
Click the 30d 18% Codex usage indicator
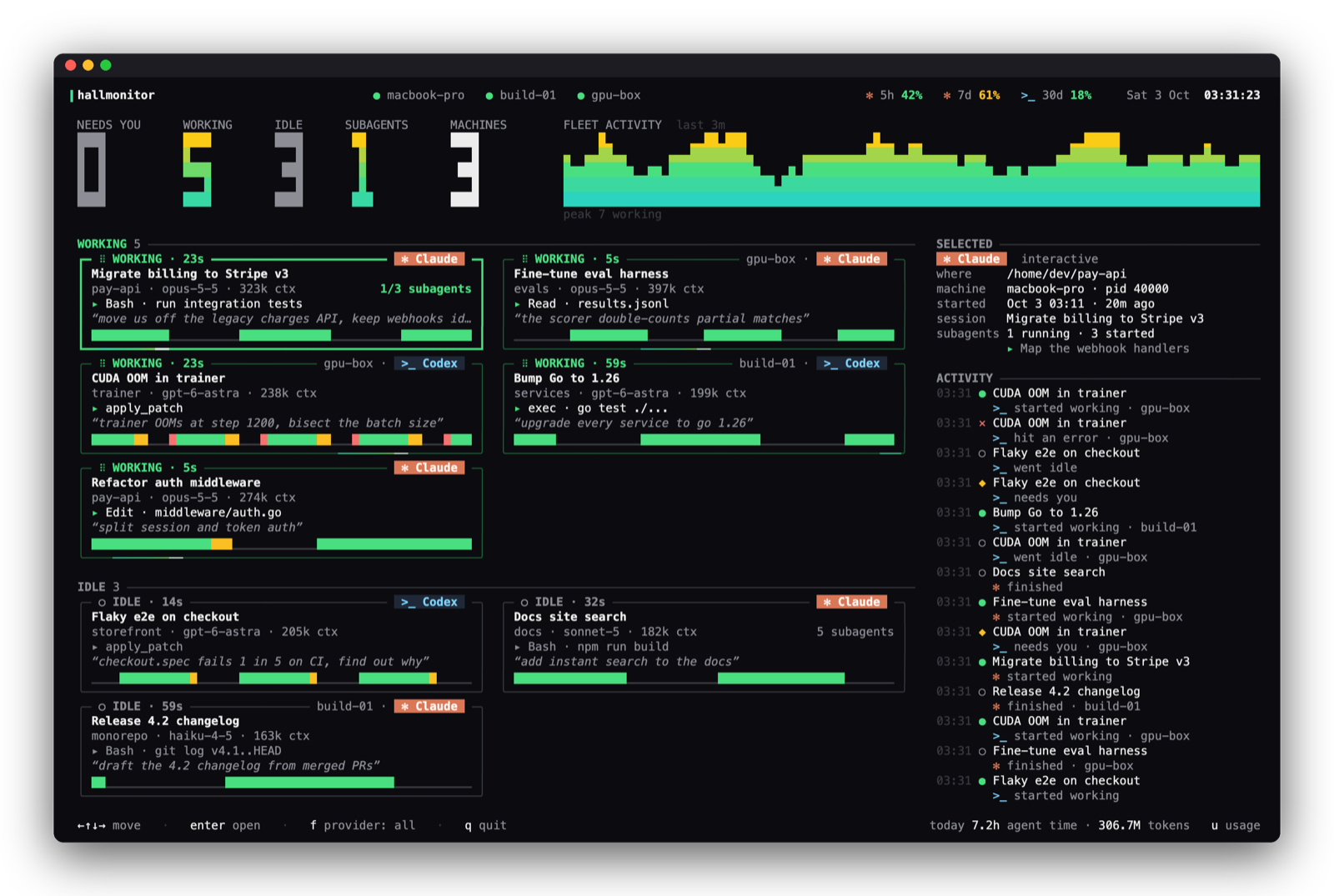point(1056,95)
